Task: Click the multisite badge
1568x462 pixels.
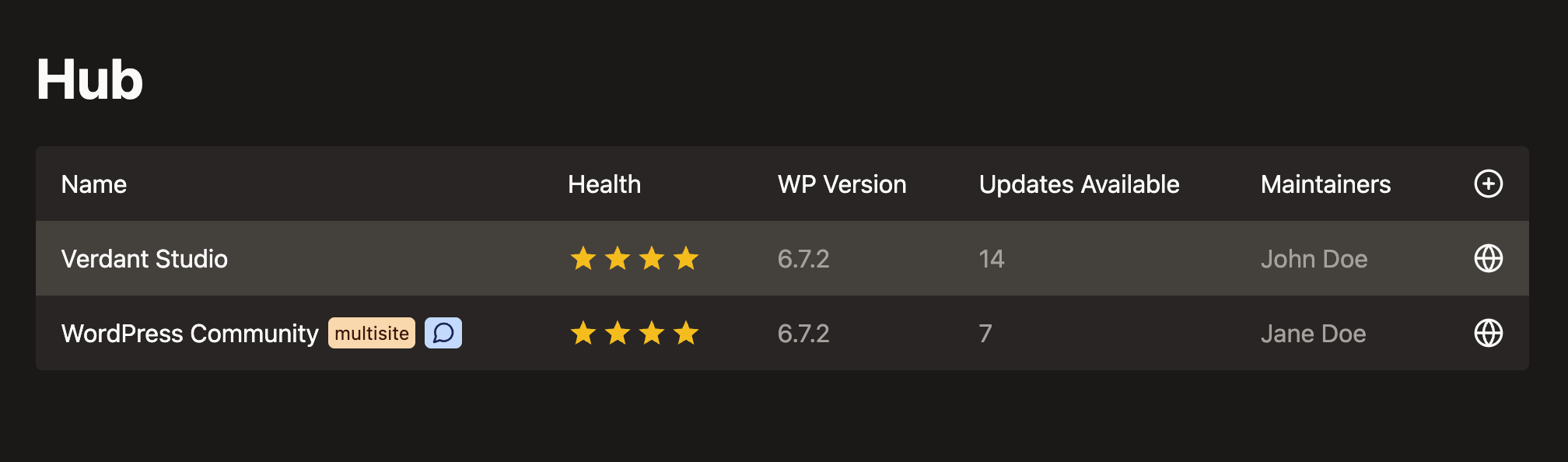Action: [372, 333]
